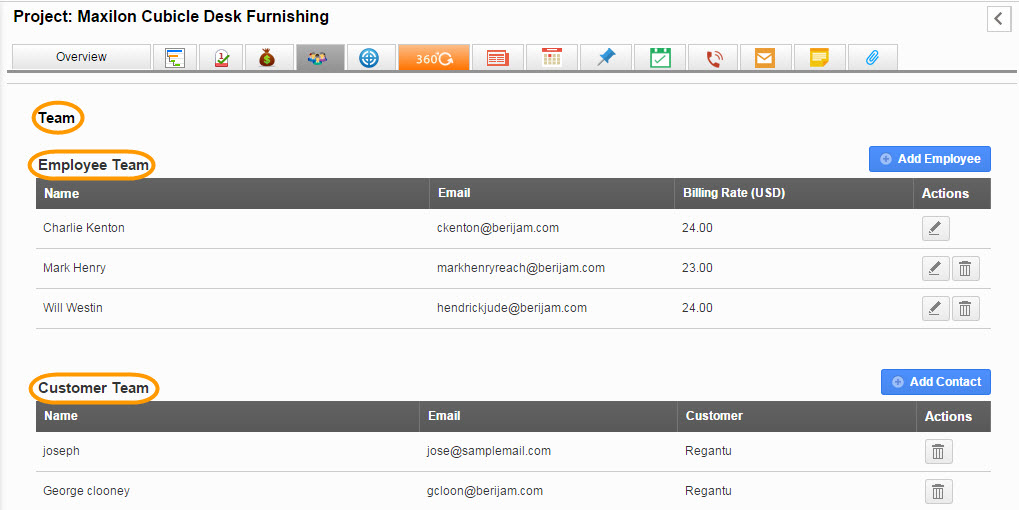Open the Gantt chart tab icon
This screenshot has height=510, width=1019.
click(x=174, y=58)
